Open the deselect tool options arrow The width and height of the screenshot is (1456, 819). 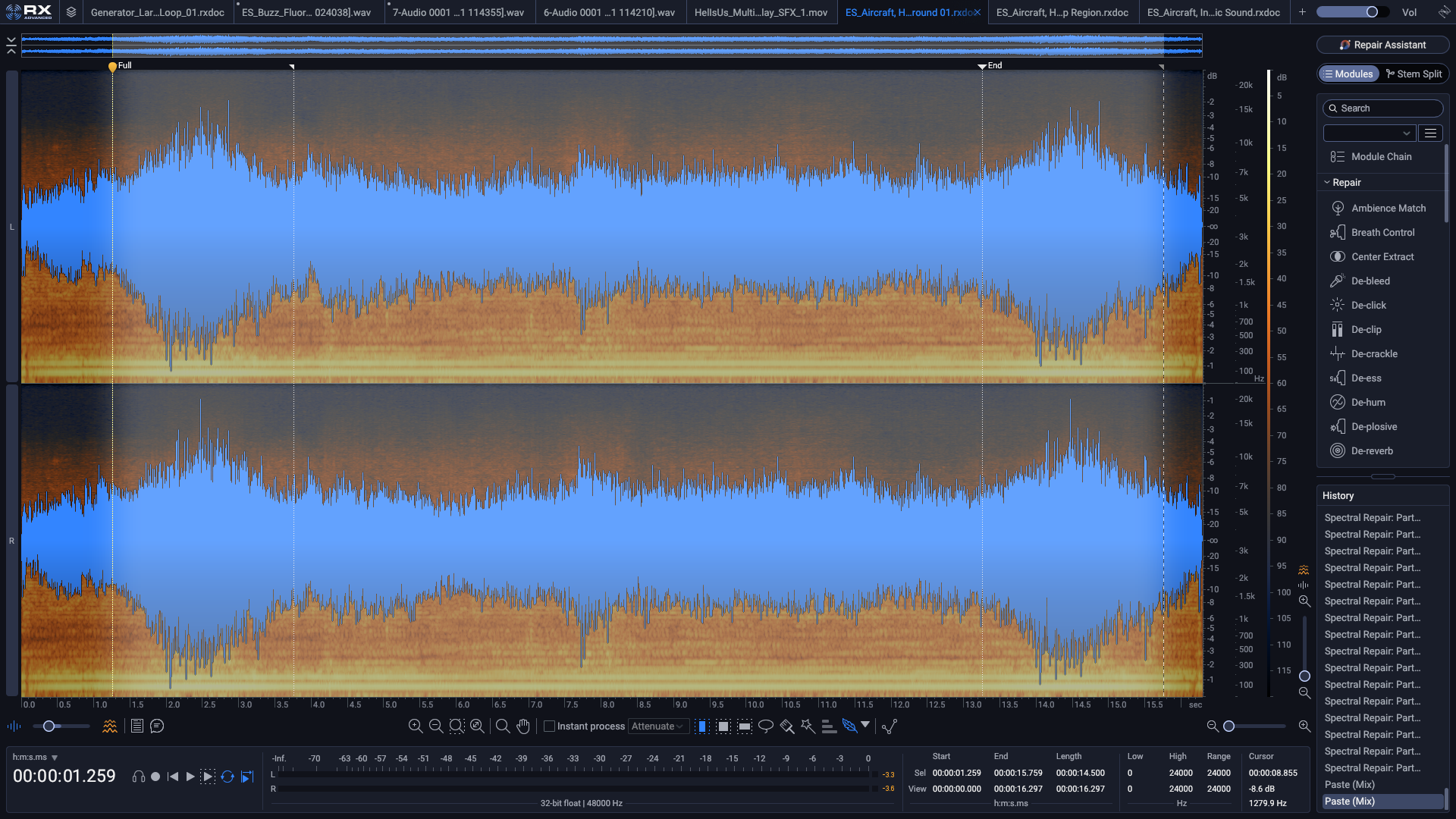[x=865, y=725]
